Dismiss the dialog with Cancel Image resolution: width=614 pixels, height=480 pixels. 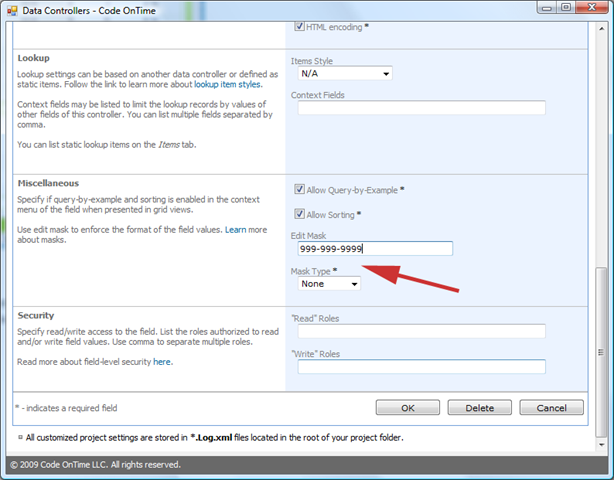pos(551,408)
